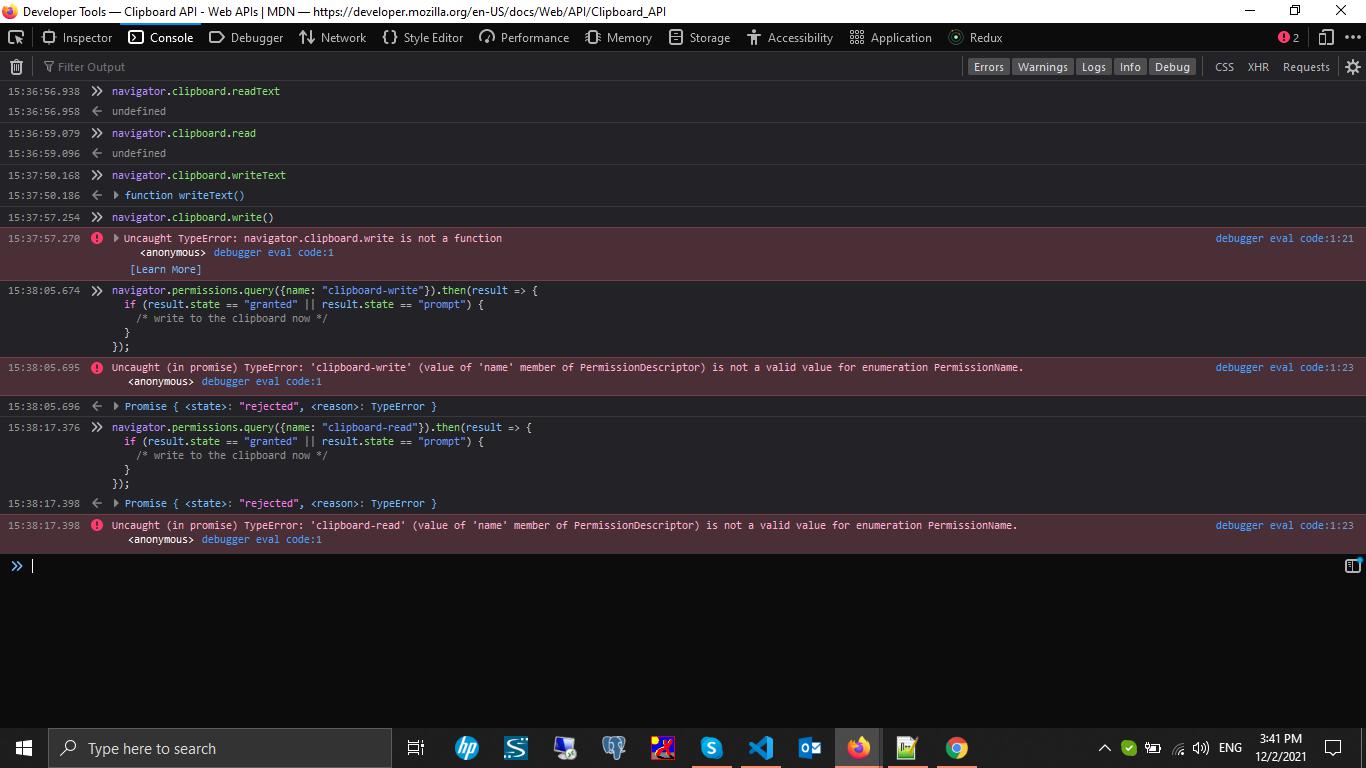
Task: Open the Storage tab
Action: tap(699, 37)
